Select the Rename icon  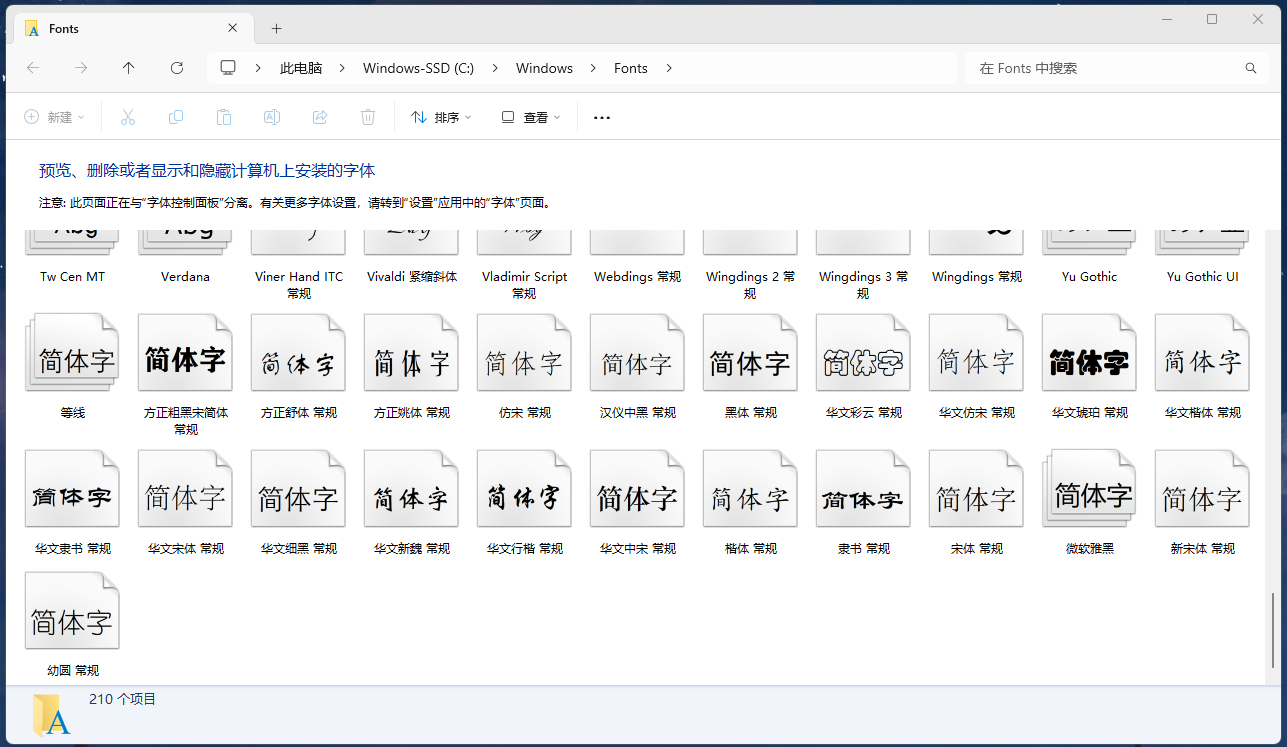271,117
